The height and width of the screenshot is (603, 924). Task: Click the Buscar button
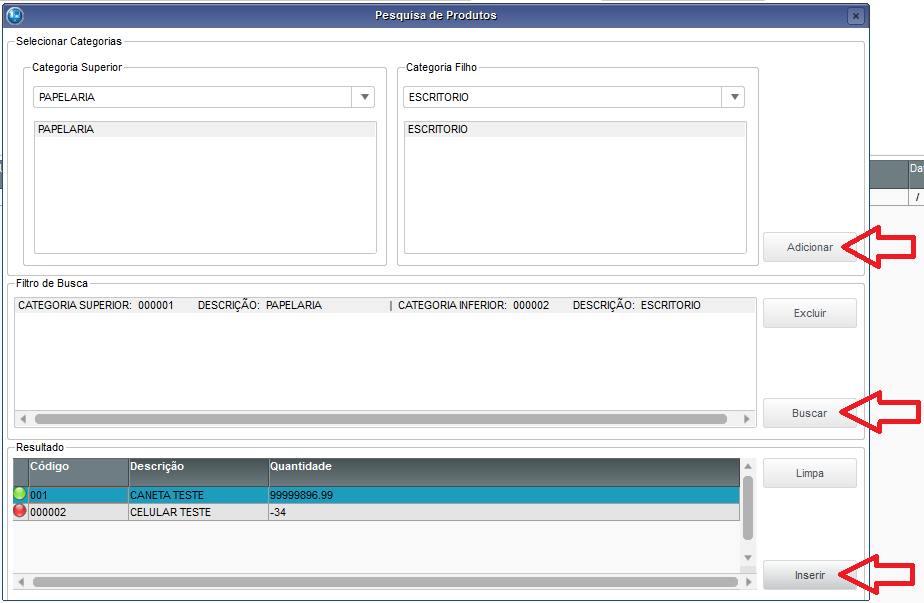pos(810,413)
